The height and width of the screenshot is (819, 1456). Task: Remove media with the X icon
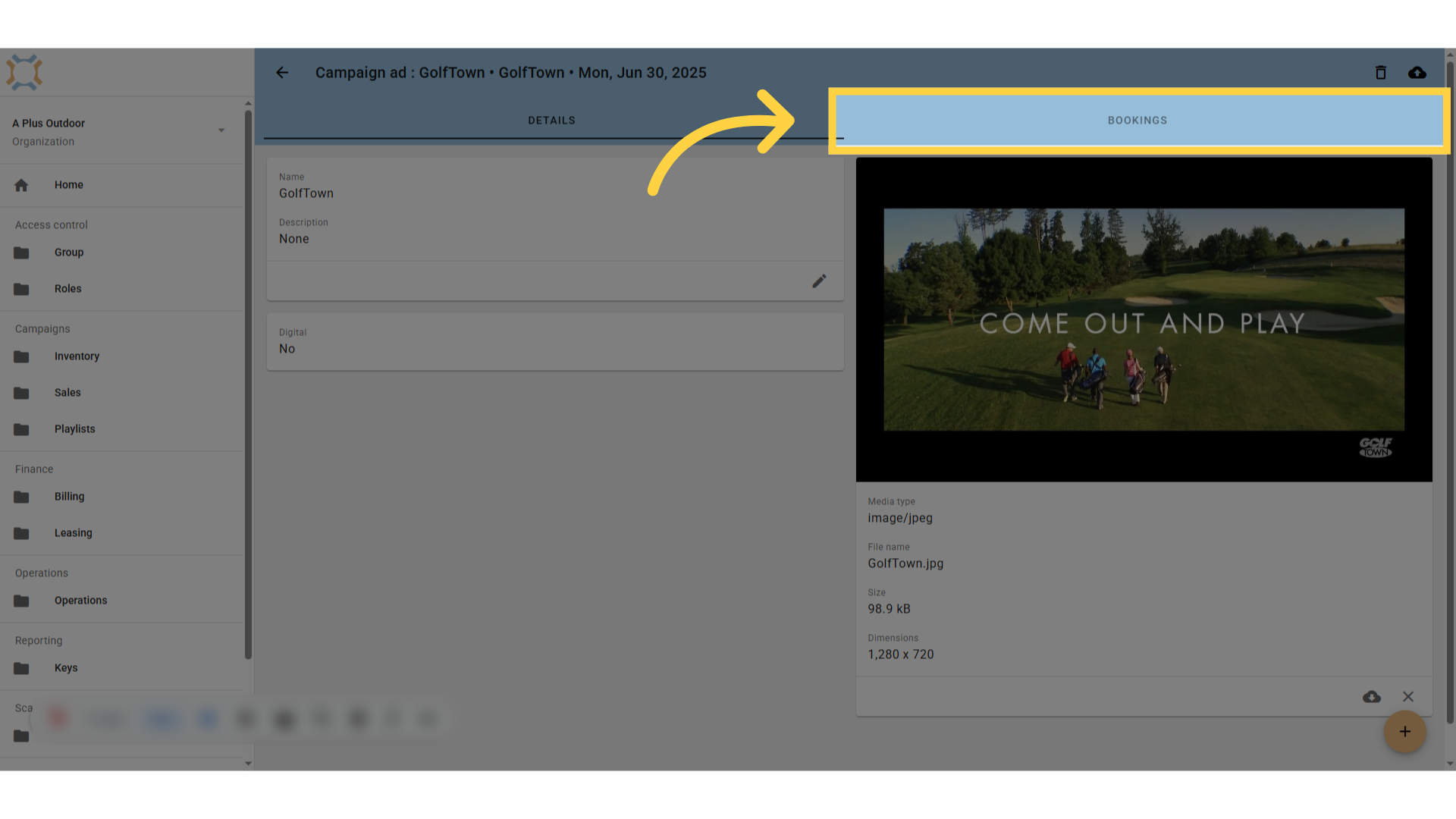tap(1408, 697)
